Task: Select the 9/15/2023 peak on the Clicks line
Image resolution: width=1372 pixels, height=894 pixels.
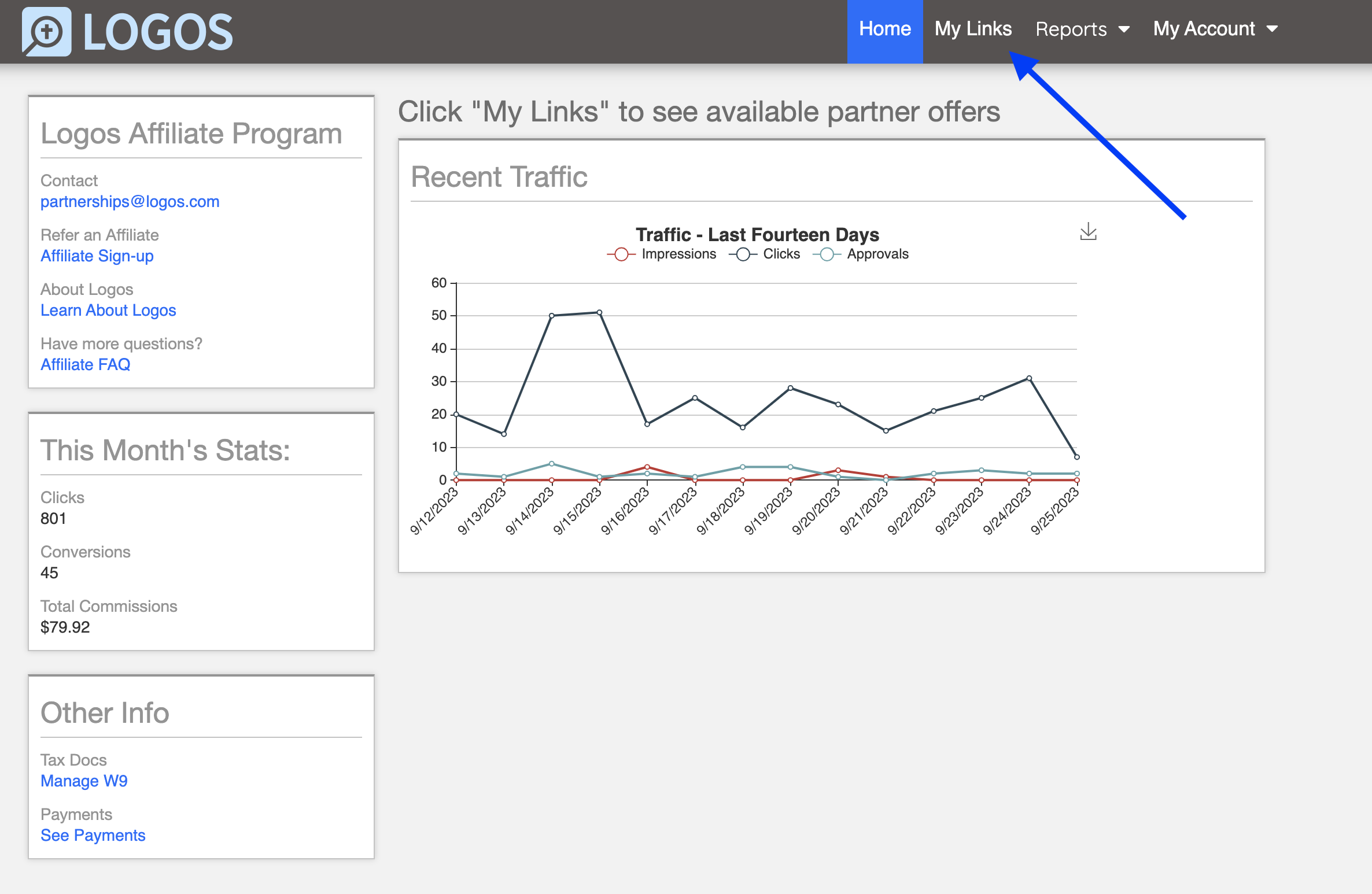Action: [599, 312]
